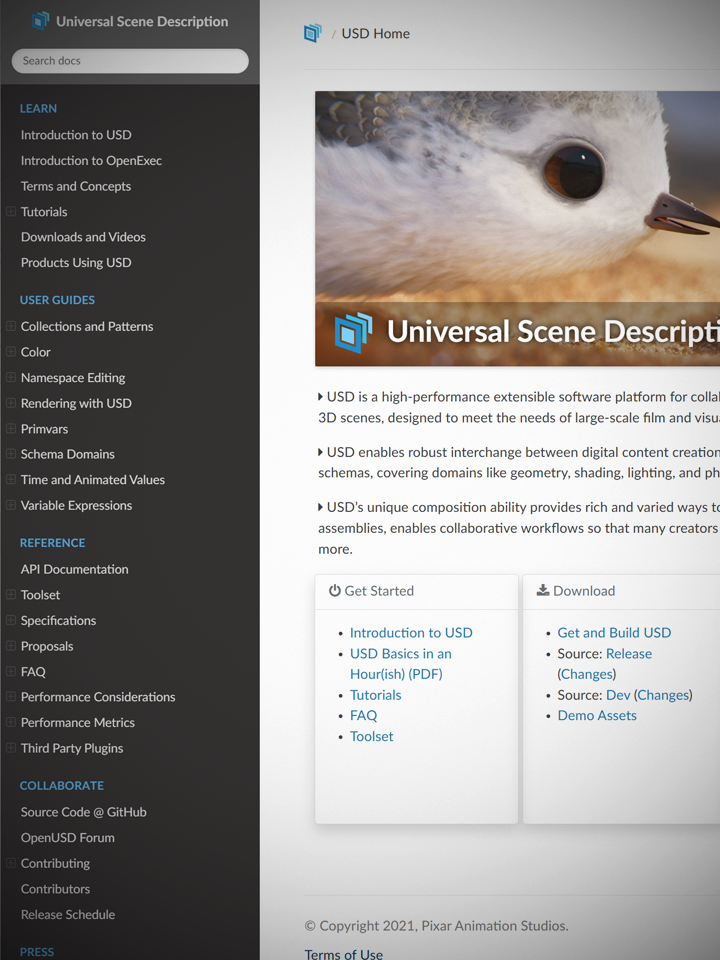Click the LEARN section heading

click(x=38, y=108)
